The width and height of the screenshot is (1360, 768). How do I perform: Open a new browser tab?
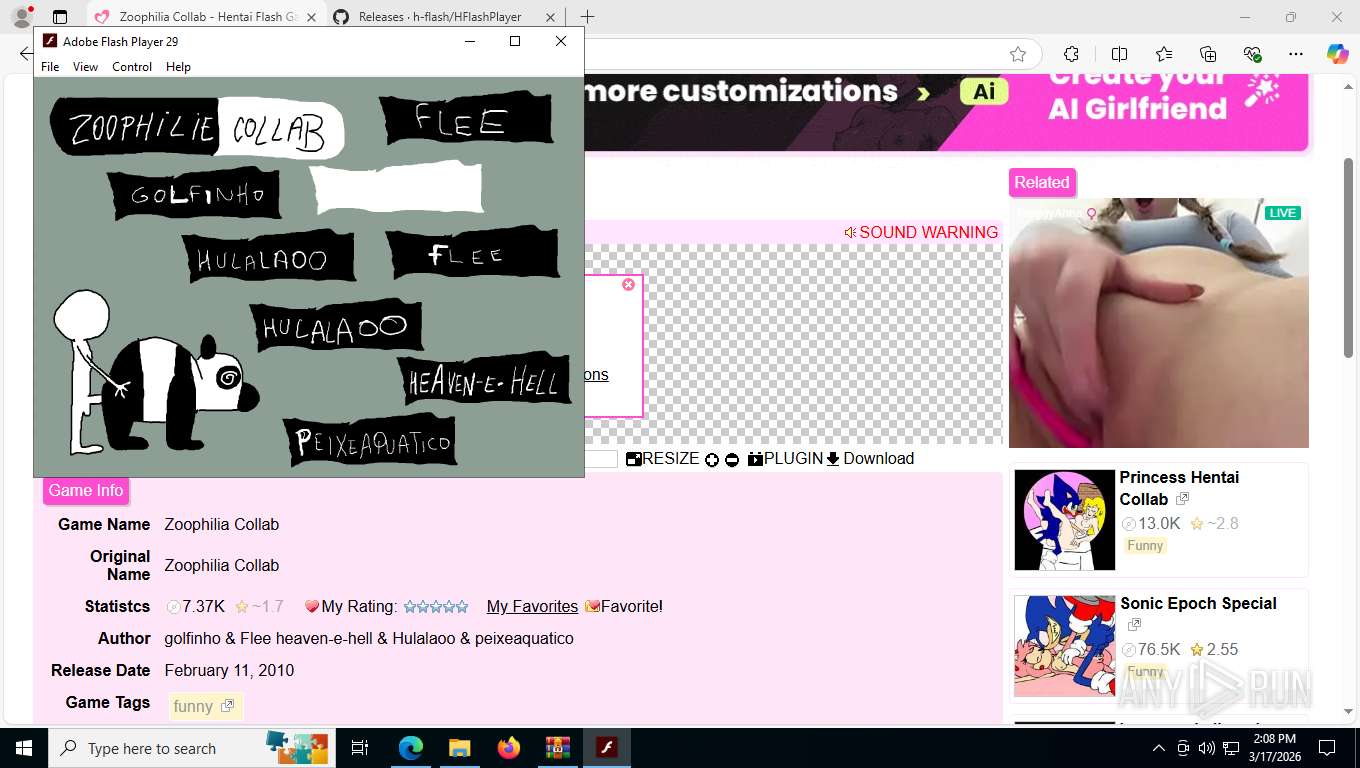tap(587, 17)
